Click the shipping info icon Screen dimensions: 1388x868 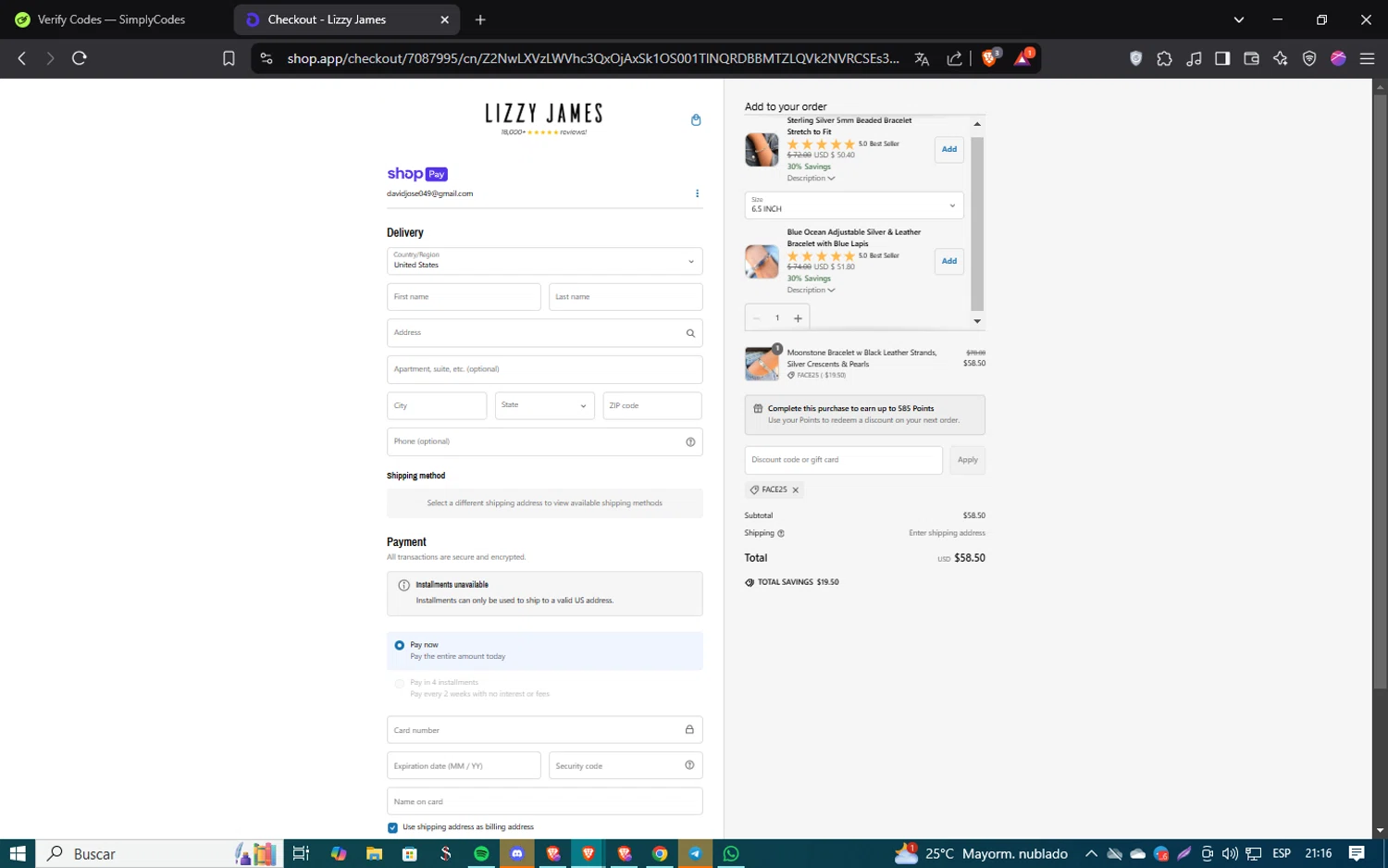pyautogui.click(x=781, y=533)
